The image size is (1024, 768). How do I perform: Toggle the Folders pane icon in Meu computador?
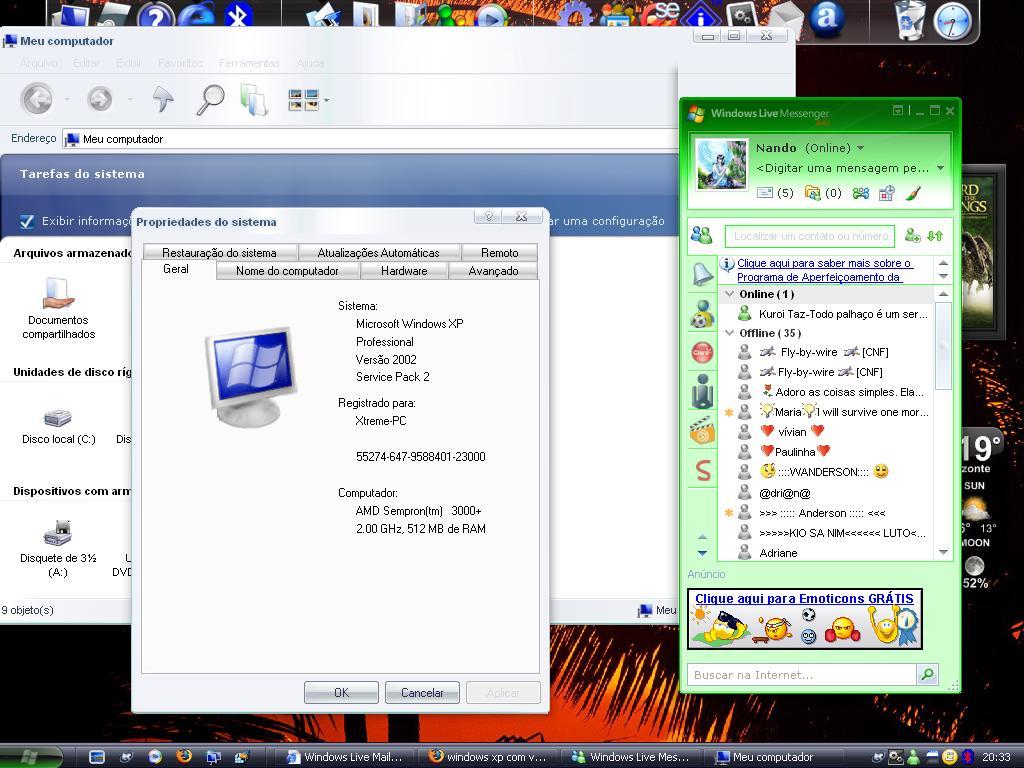pyautogui.click(x=254, y=100)
